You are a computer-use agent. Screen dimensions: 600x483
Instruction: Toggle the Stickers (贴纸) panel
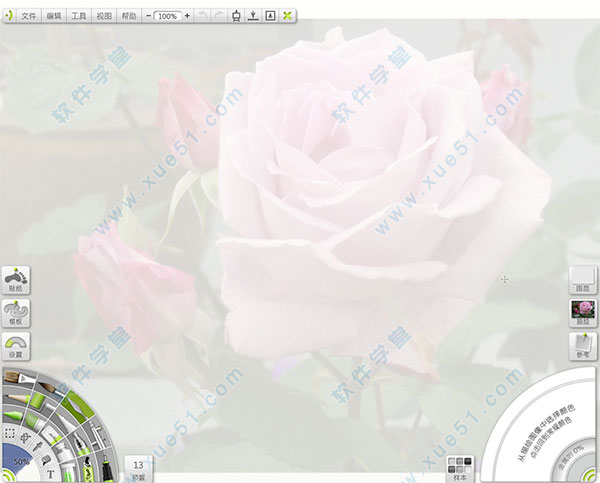click(16, 280)
